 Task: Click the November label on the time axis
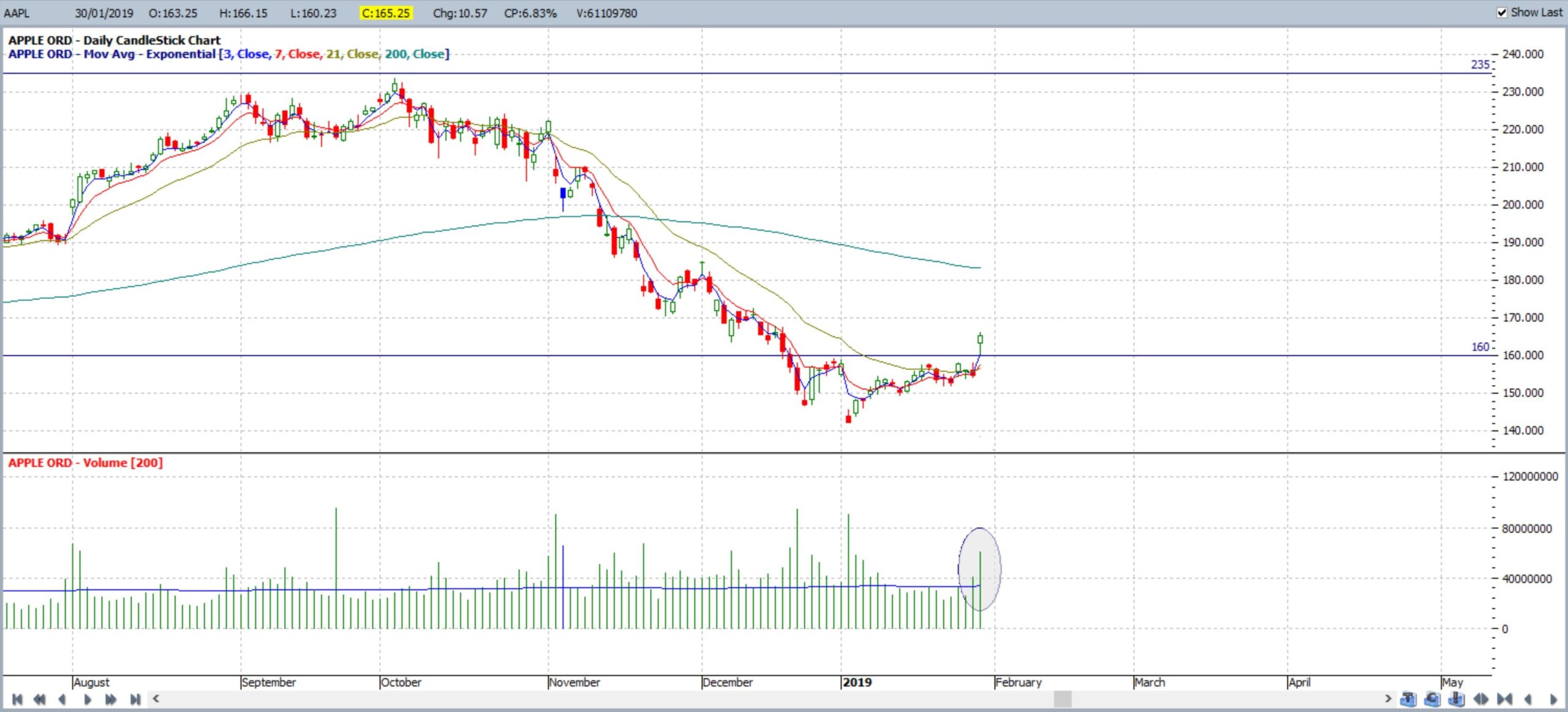tap(575, 682)
